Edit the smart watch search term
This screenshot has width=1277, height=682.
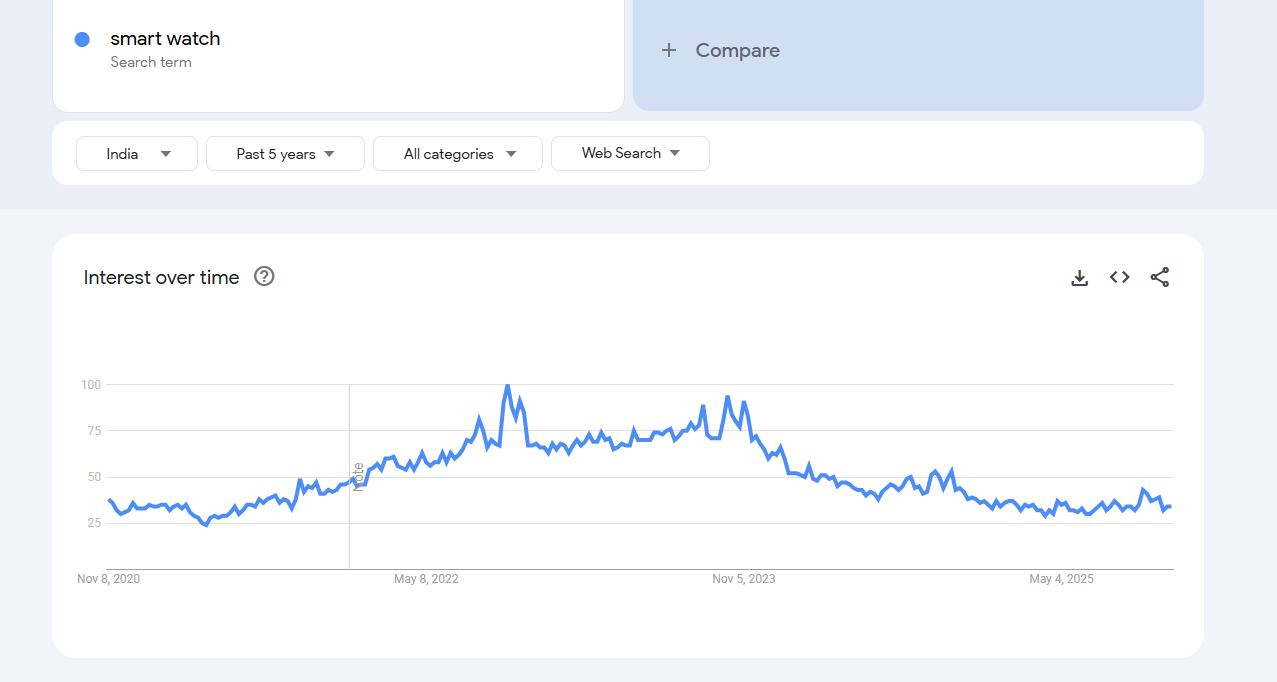point(165,39)
